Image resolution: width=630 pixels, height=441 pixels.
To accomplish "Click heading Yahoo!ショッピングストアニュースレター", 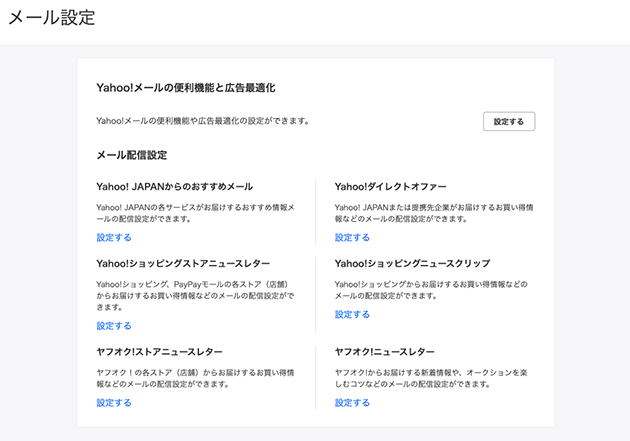I will tap(183, 263).
